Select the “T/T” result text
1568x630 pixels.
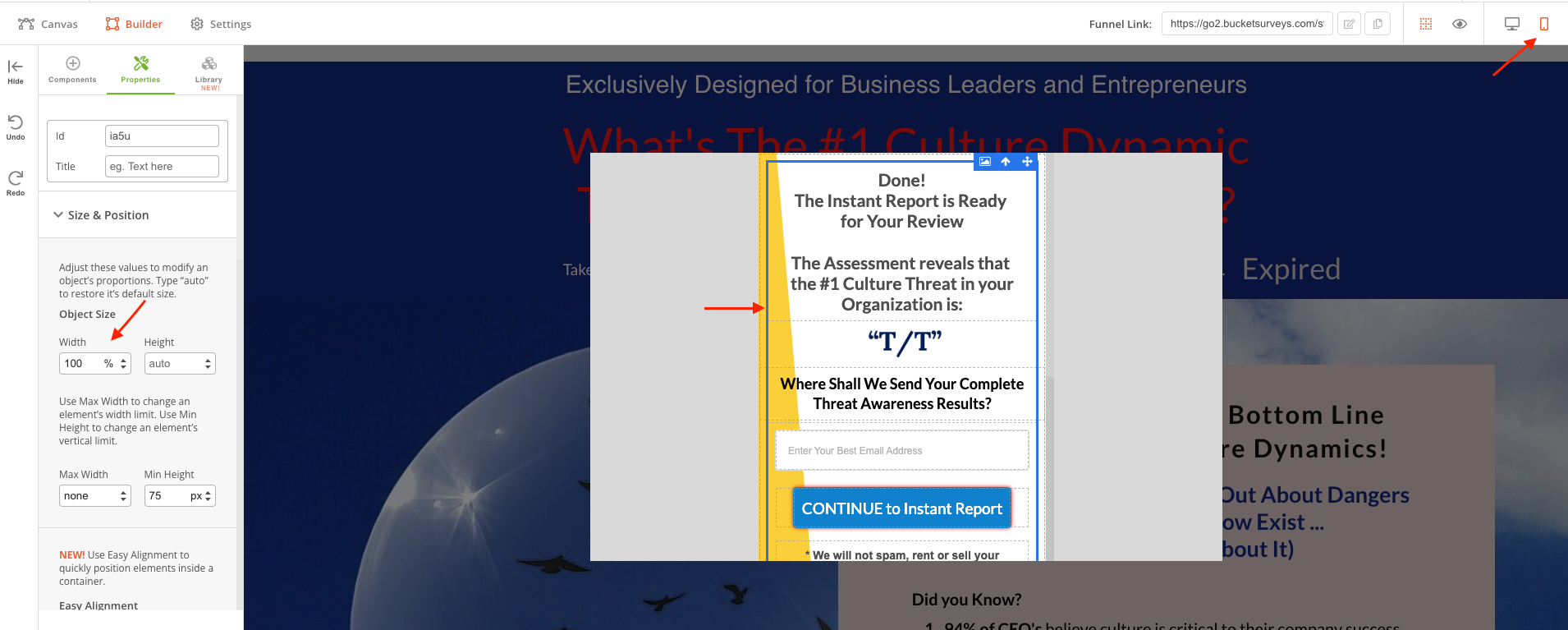click(905, 342)
